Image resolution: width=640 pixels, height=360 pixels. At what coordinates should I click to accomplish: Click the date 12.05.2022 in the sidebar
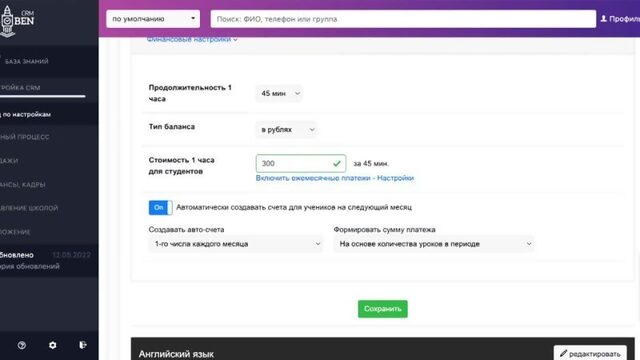click(x=71, y=255)
